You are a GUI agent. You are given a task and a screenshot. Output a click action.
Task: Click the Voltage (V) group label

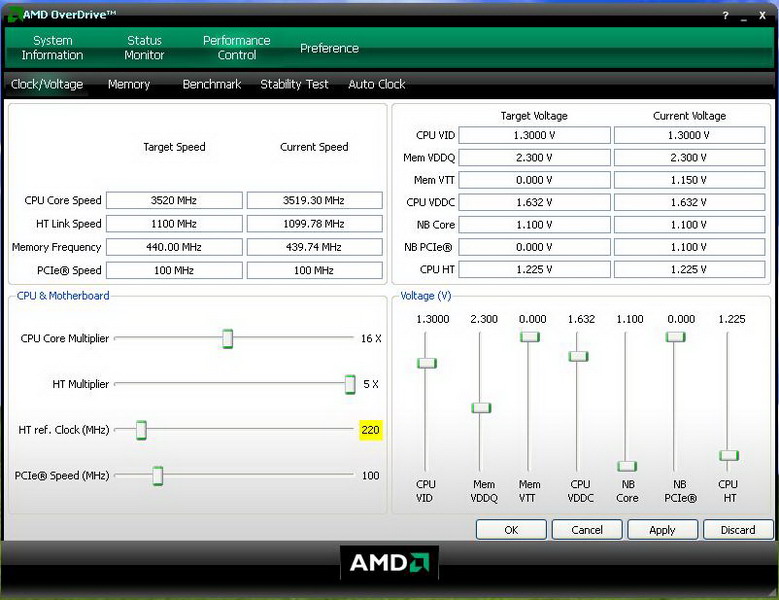(426, 296)
